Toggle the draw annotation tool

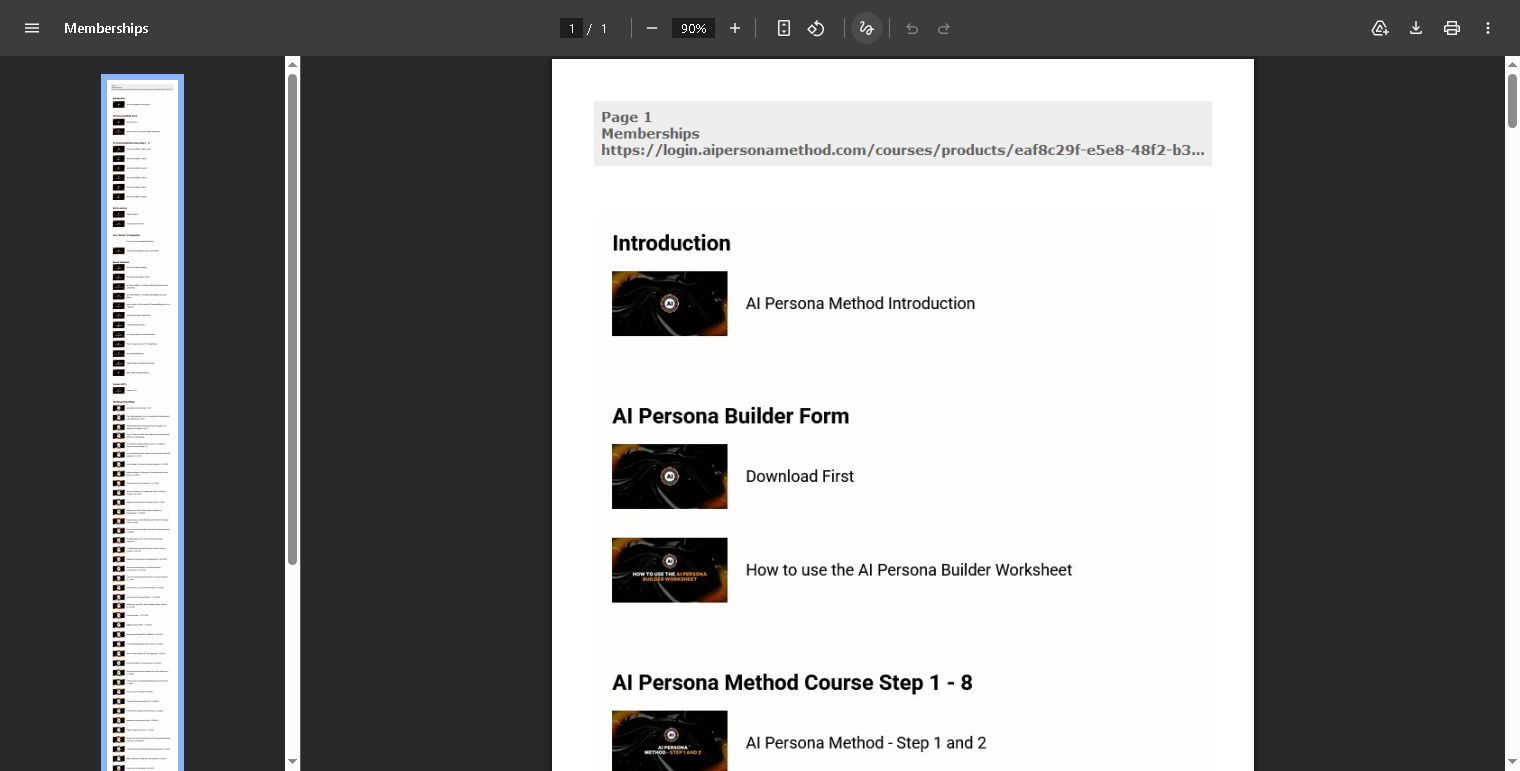click(867, 28)
